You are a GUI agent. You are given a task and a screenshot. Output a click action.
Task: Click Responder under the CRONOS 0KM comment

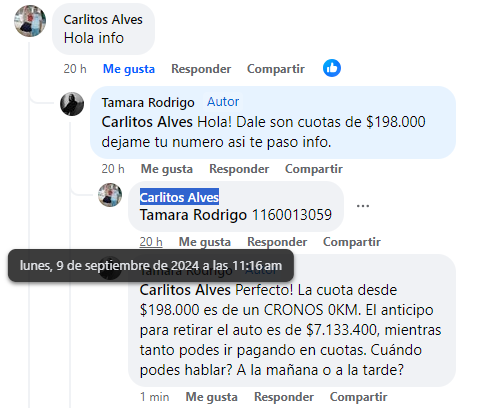tap(284, 397)
